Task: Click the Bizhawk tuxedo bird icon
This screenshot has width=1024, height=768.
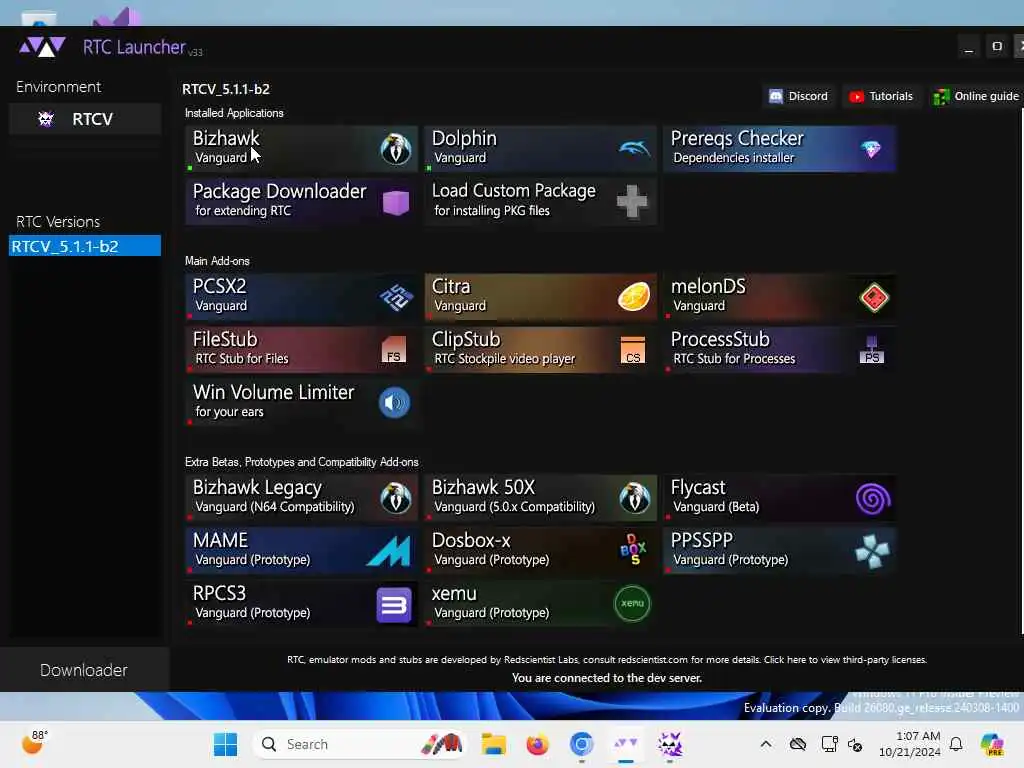Action: [396, 148]
